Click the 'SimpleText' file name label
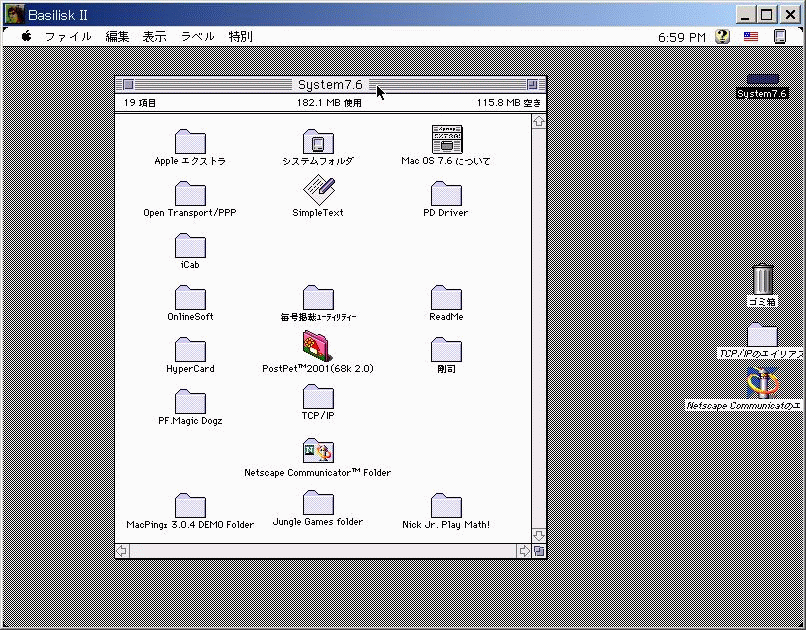Viewport: 806px width, 630px height. tap(318, 213)
